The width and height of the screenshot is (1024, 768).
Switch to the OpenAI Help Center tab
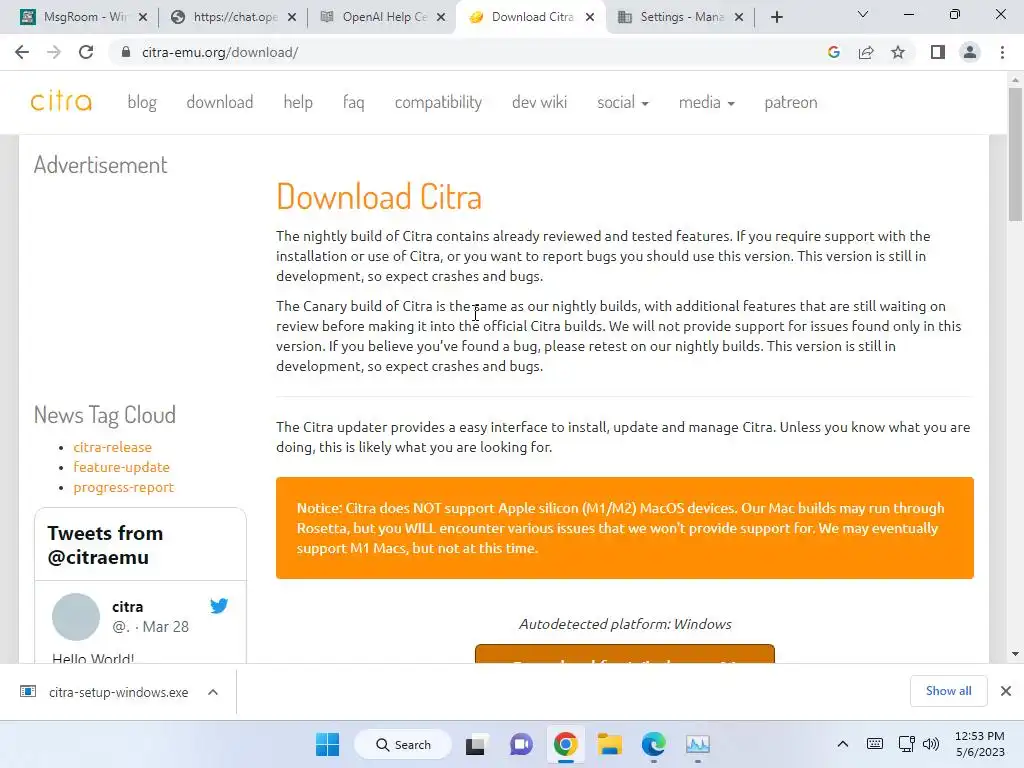coord(382,17)
